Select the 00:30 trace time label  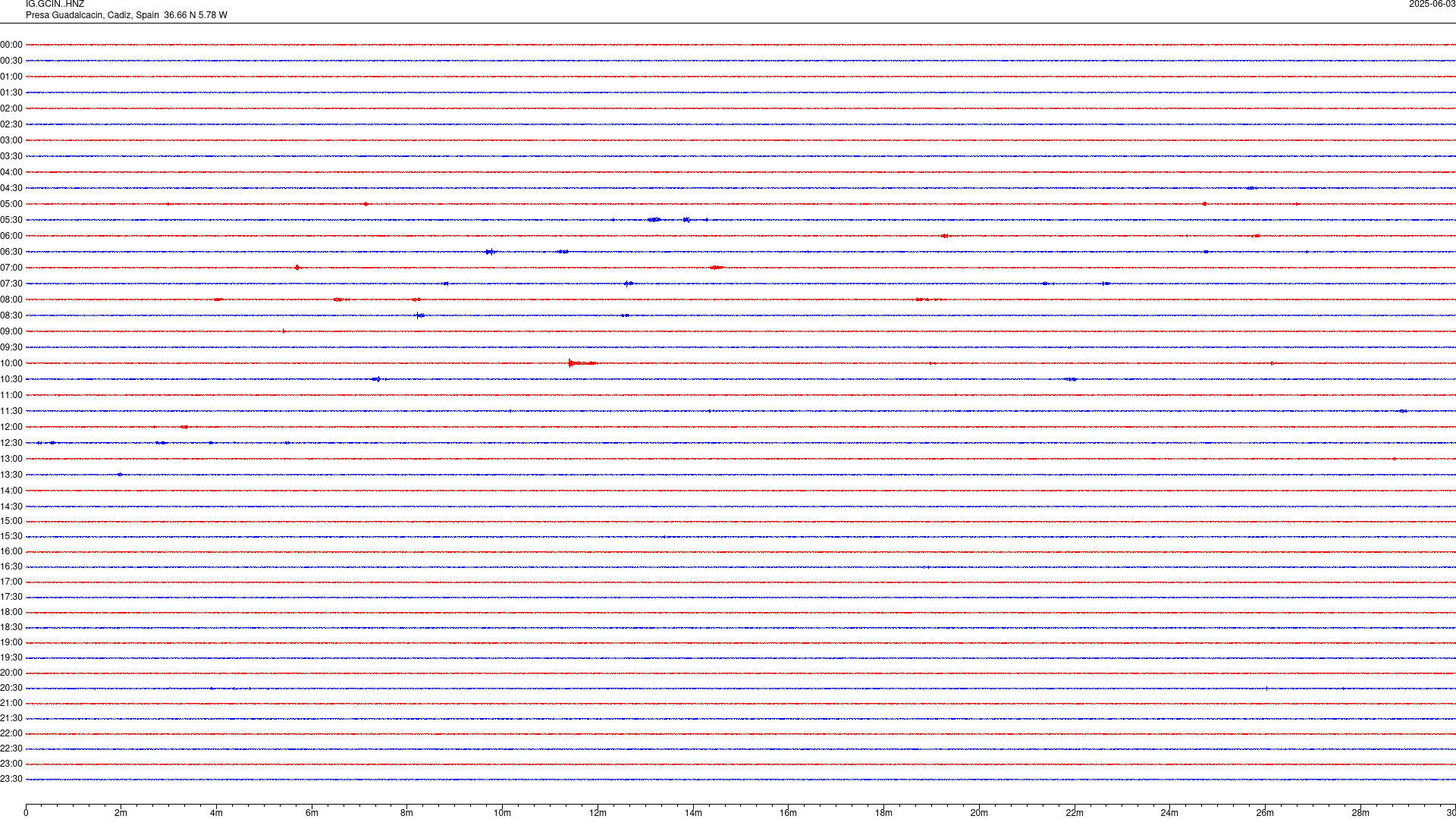[11, 61]
